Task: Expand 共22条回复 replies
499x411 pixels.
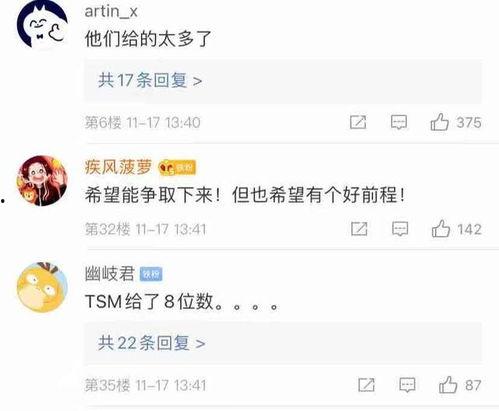Action: tap(283, 343)
